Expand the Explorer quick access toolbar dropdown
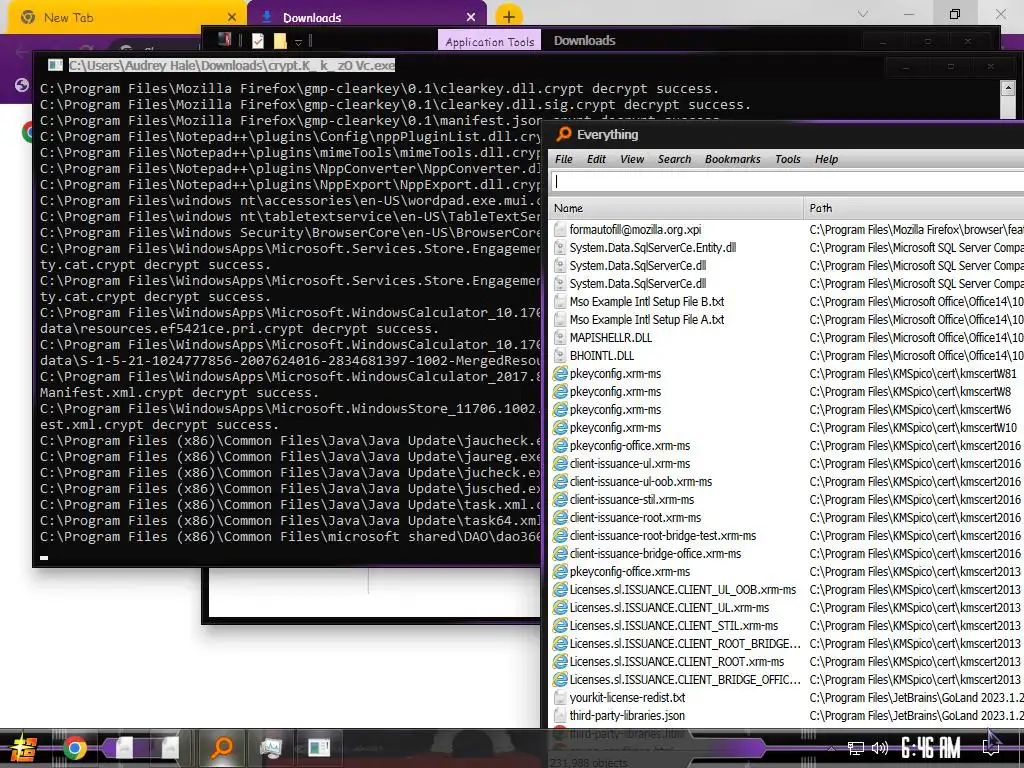 298,42
